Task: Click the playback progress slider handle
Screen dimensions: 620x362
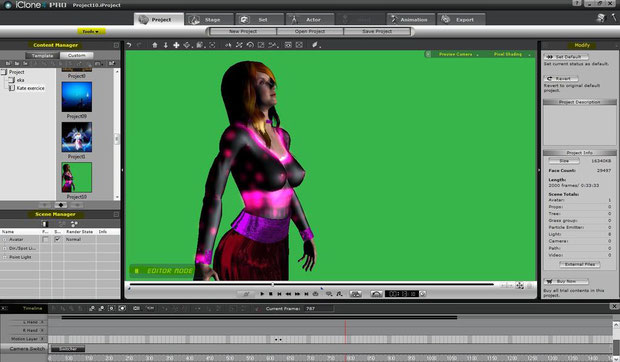Action: (x=272, y=284)
